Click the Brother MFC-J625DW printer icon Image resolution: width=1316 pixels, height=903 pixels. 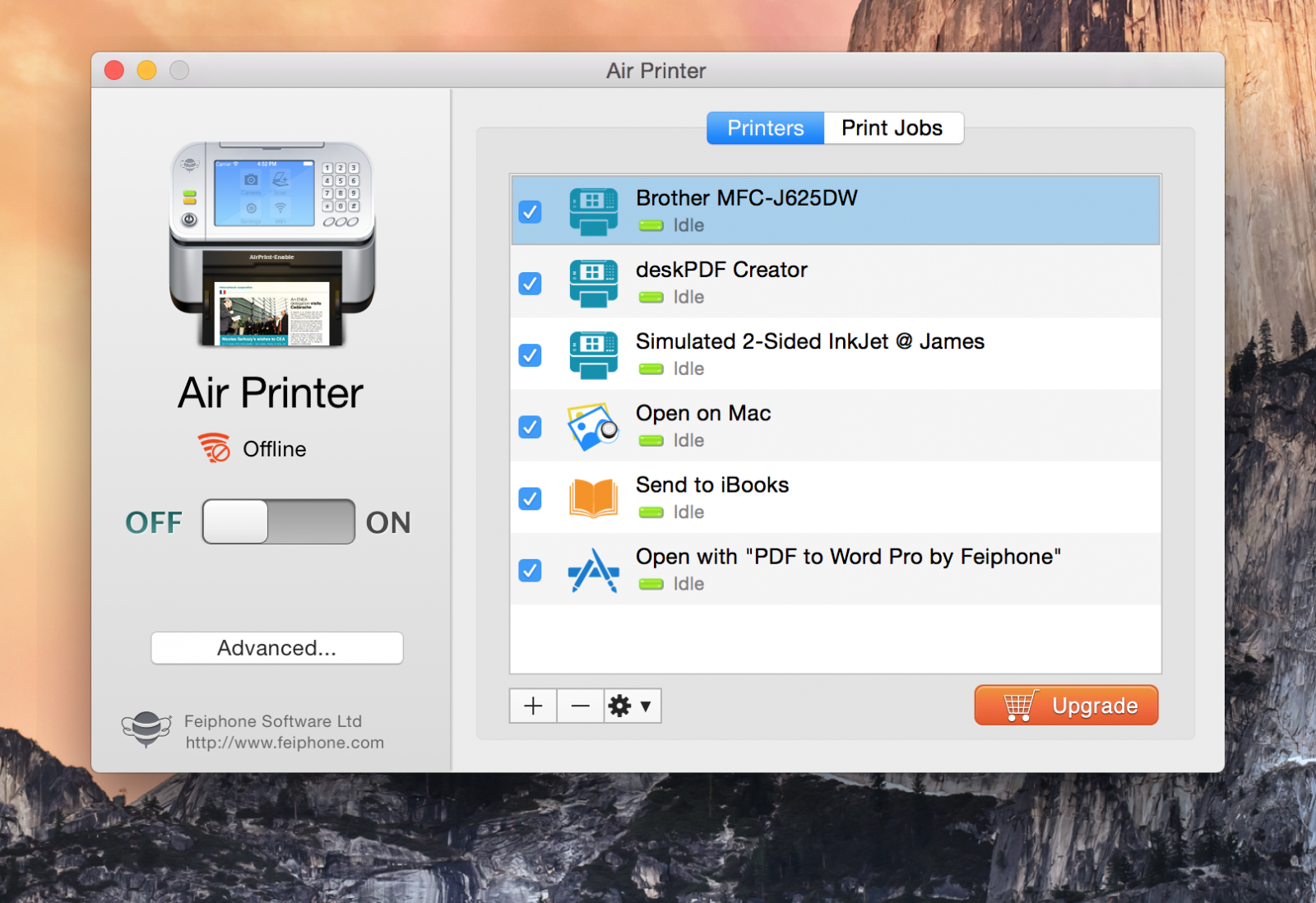pos(593,211)
